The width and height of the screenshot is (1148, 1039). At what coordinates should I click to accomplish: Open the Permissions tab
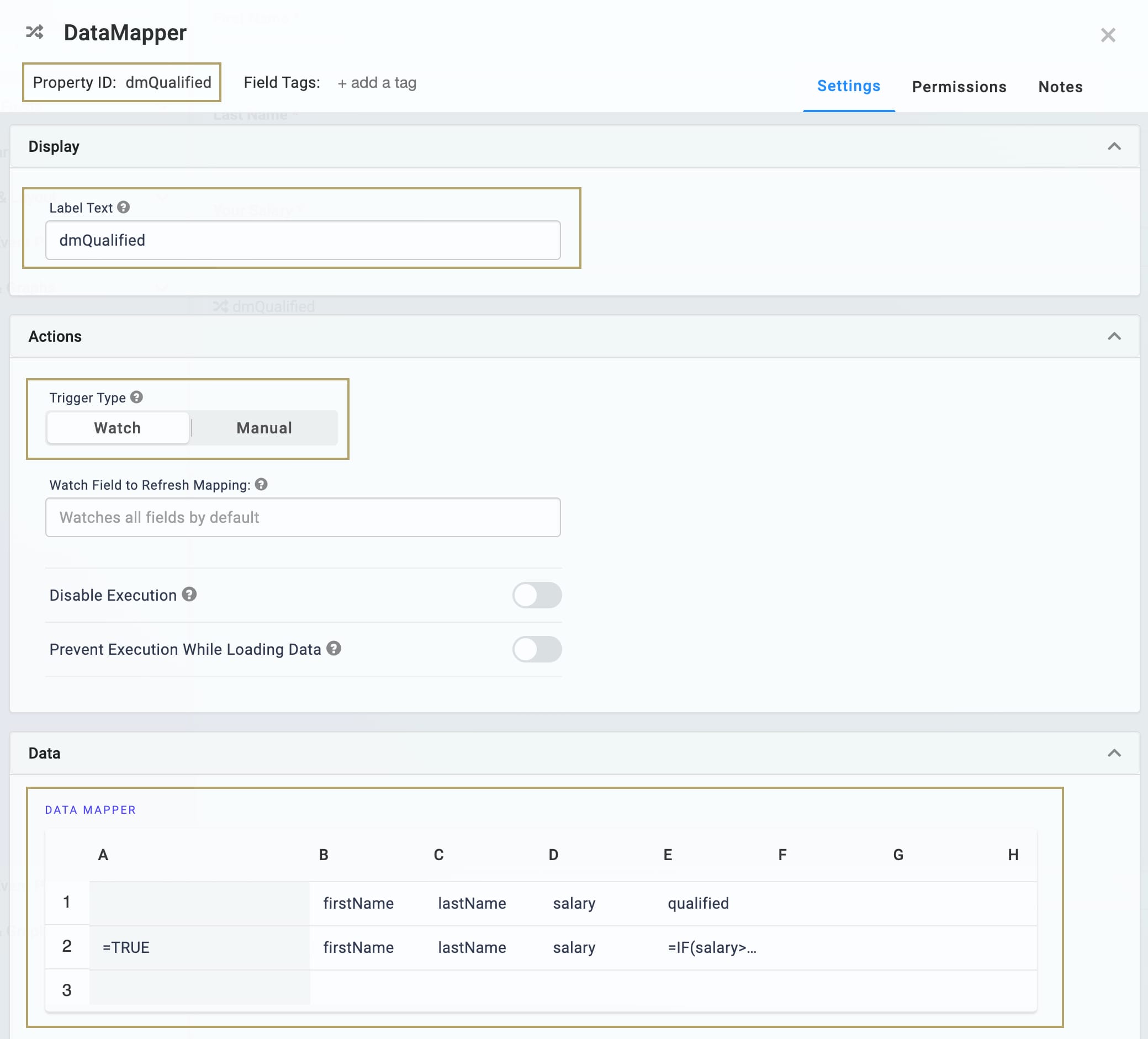click(x=959, y=87)
